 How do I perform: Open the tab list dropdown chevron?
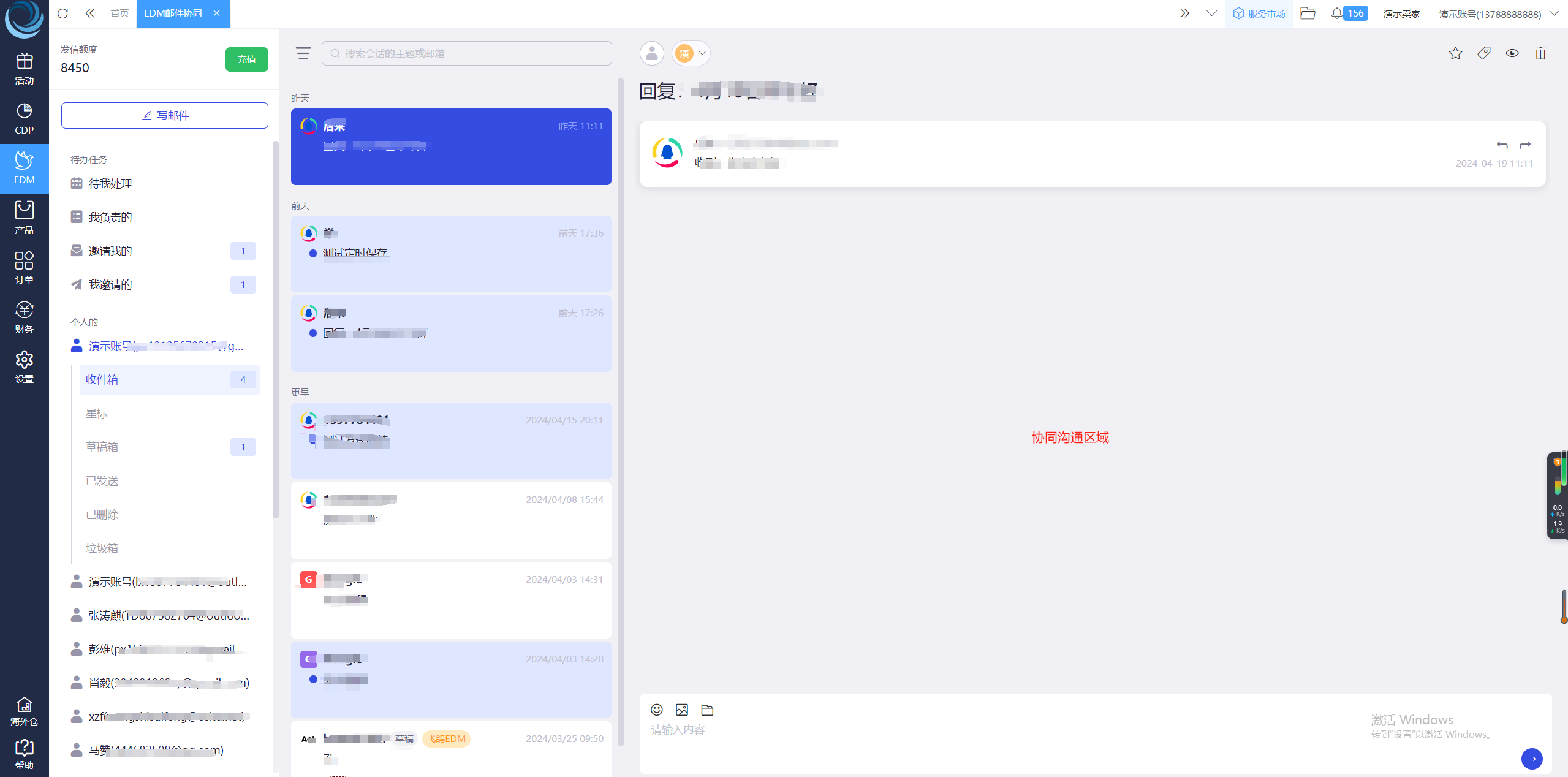1211,13
